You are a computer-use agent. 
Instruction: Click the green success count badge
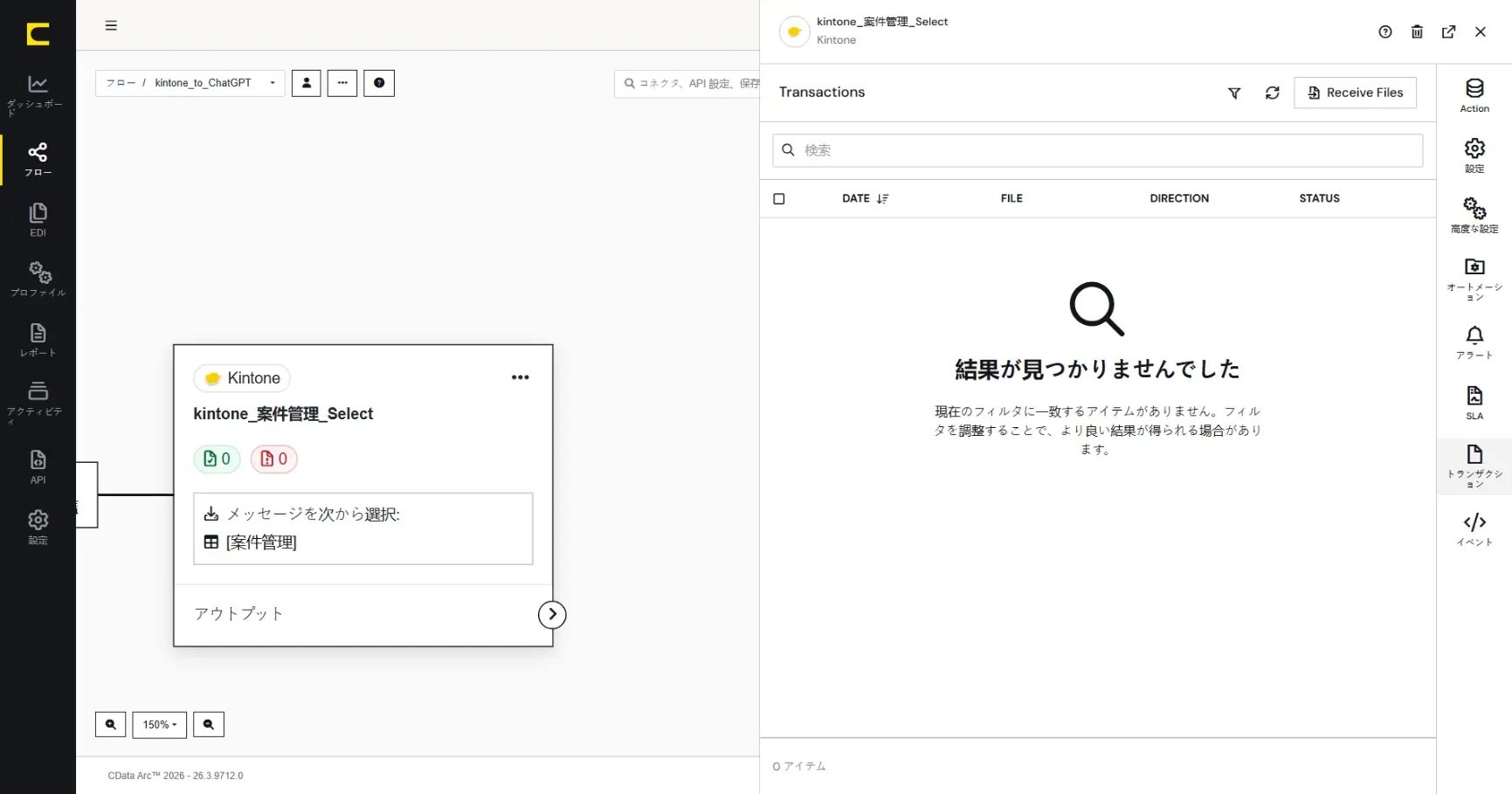[x=217, y=459]
